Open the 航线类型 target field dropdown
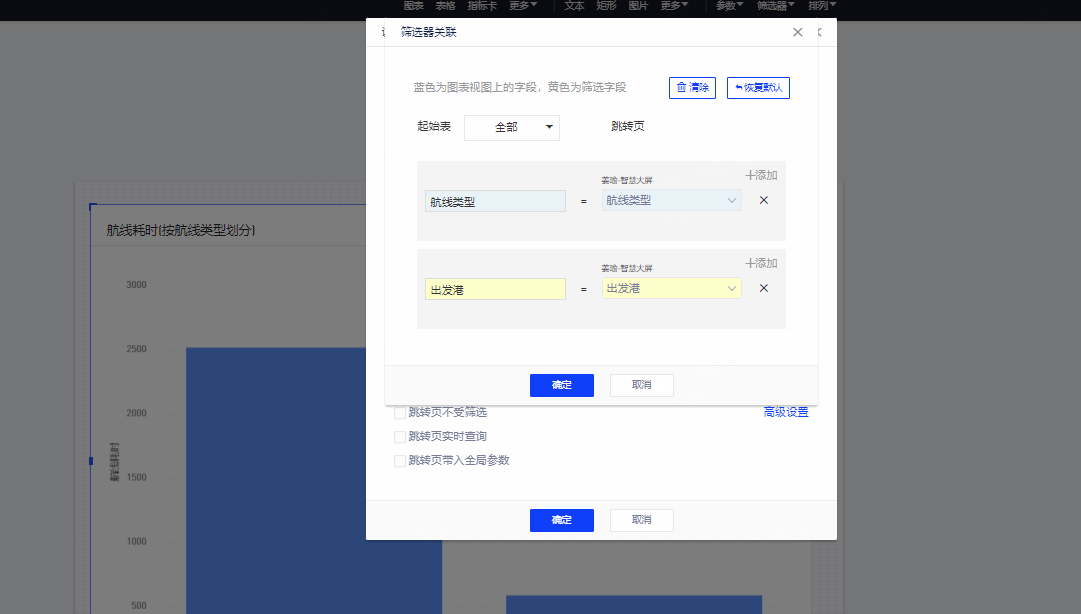 (x=671, y=201)
